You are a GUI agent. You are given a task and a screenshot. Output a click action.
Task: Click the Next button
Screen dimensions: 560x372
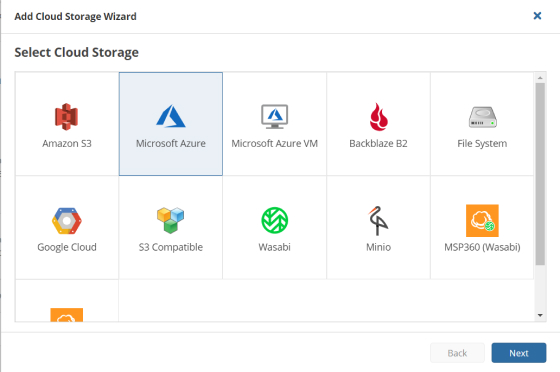(519, 353)
